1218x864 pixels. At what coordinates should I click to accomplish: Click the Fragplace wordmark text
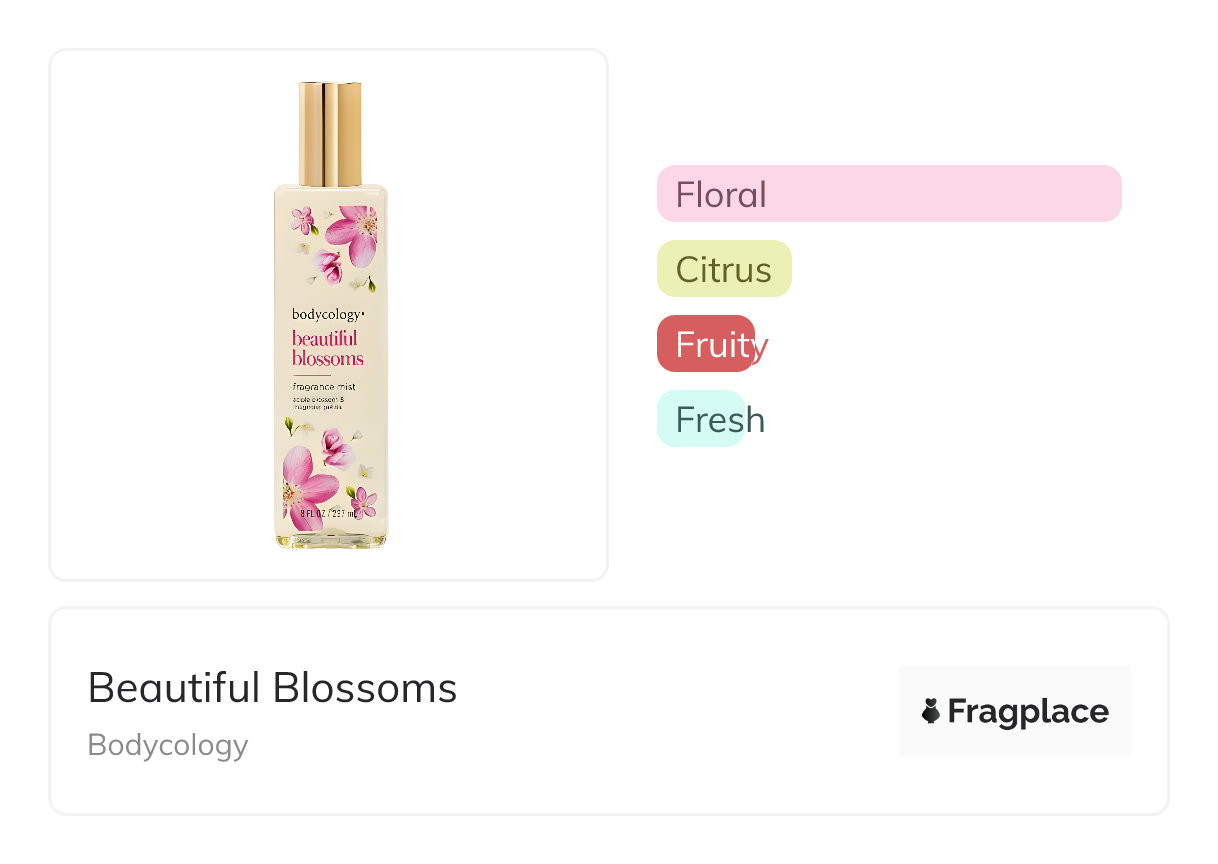pyautogui.click(x=1028, y=711)
